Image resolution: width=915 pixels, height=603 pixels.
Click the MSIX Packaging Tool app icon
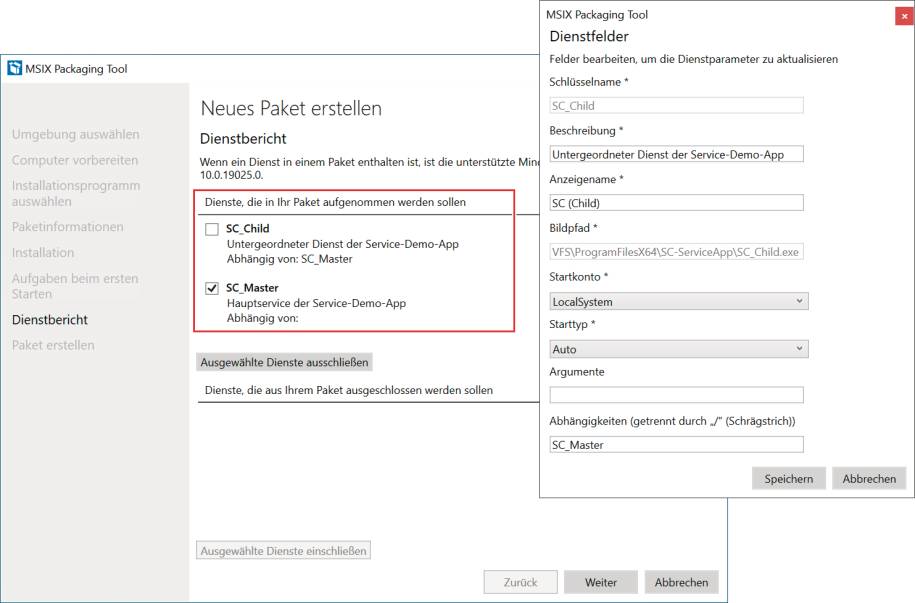coord(15,68)
